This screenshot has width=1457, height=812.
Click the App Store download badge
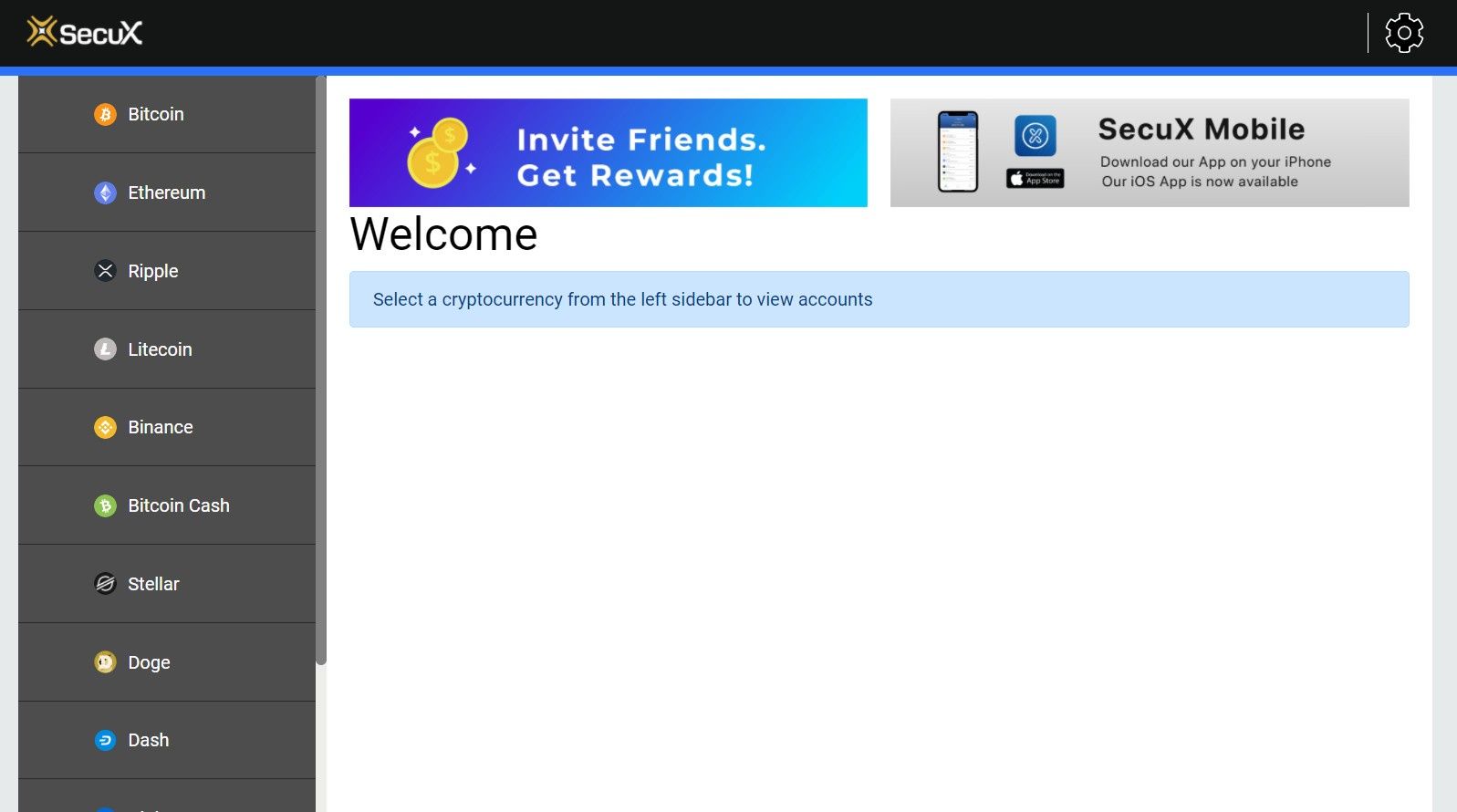tap(1036, 179)
